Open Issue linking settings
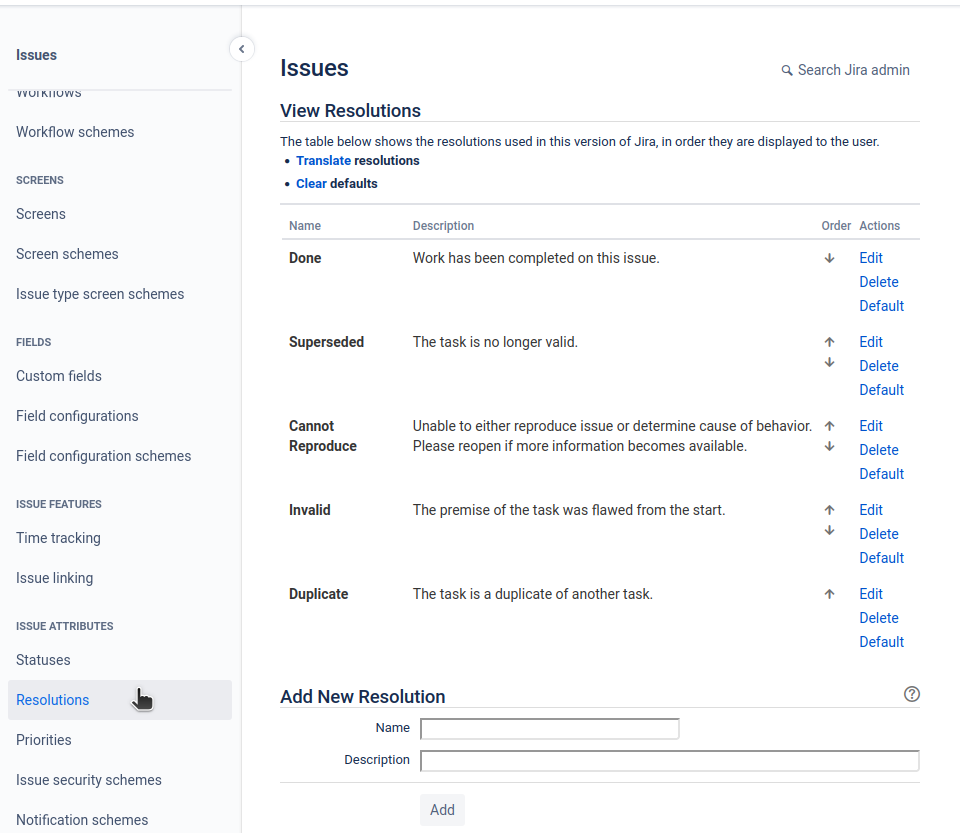This screenshot has width=960, height=833. pos(54,578)
